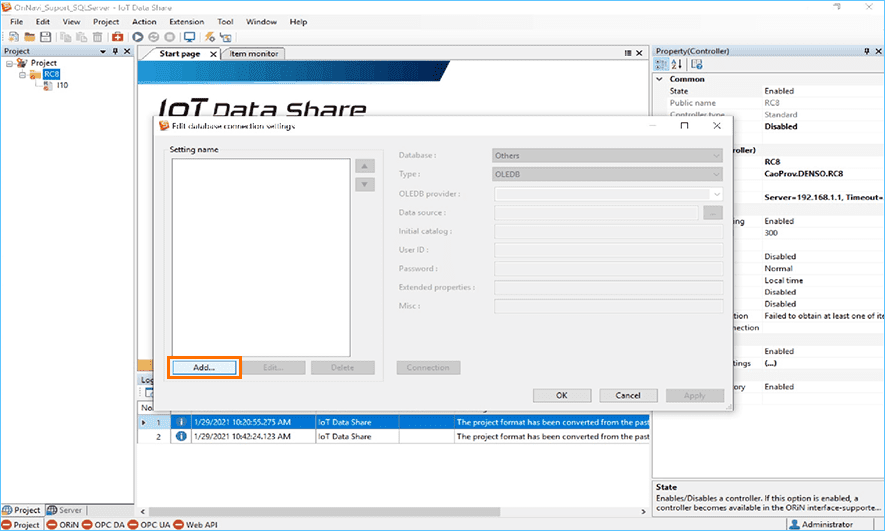Click the Initial catalog input field
The height and width of the screenshot is (531, 885).
click(608, 231)
